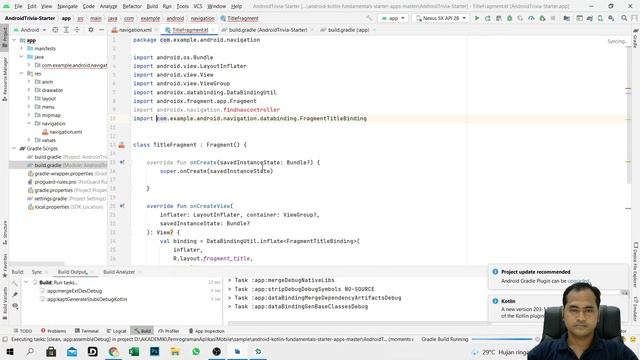Expand the drawable folder
Viewport: 640px width, 360px height.
[29, 90]
